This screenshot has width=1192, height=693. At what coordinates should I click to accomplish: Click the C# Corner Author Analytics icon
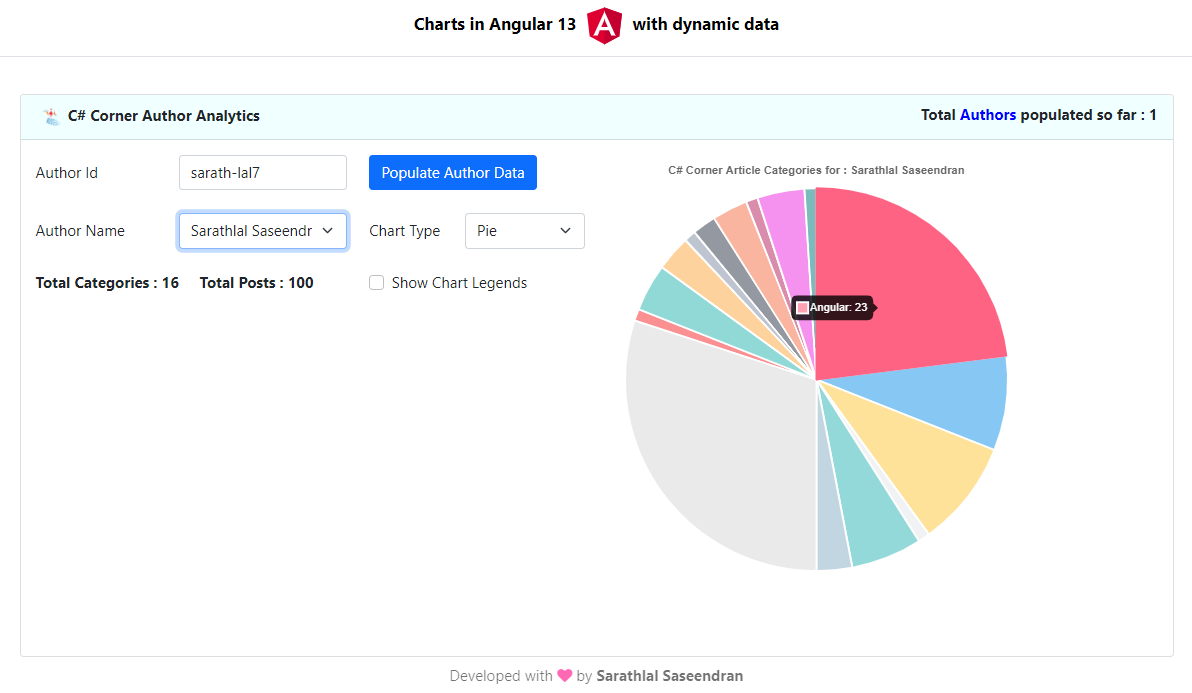click(50, 115)
